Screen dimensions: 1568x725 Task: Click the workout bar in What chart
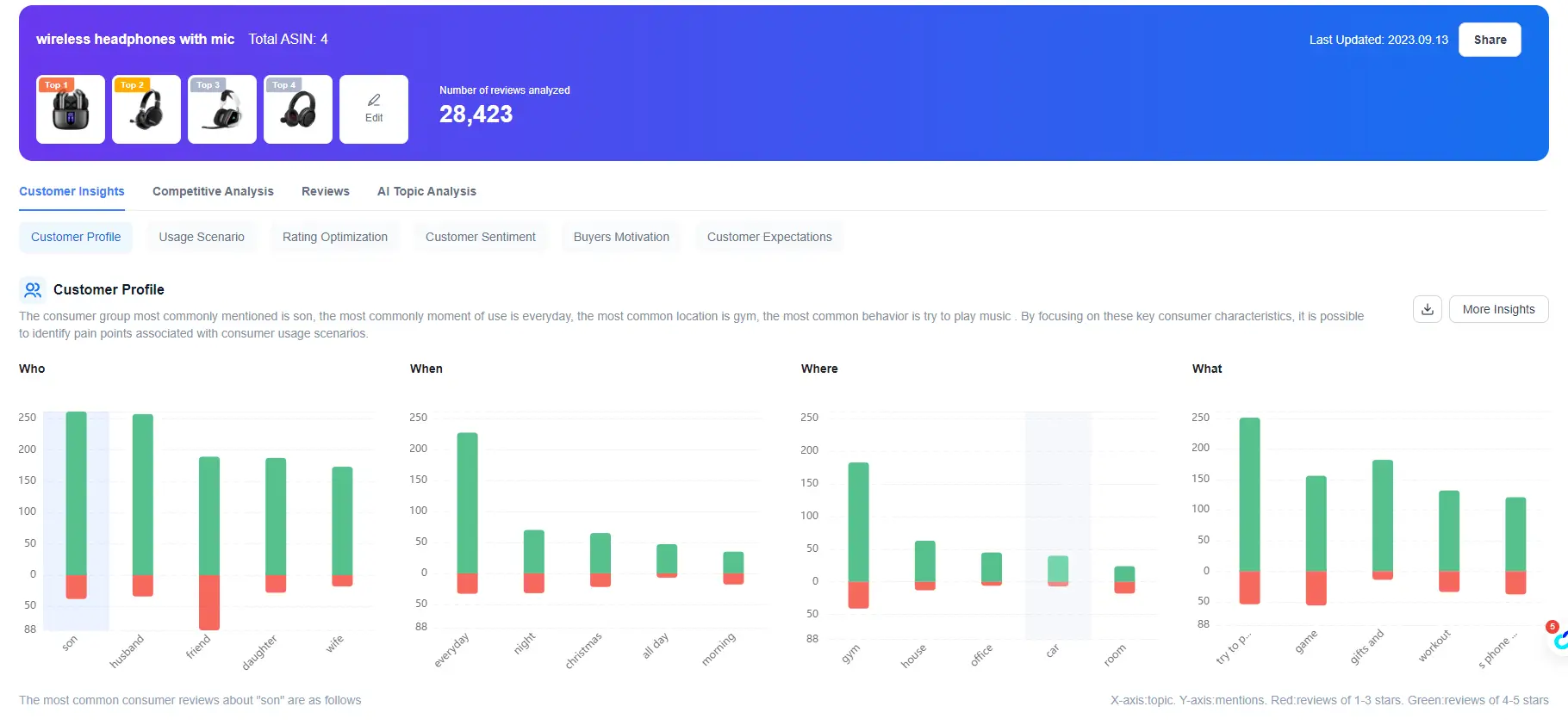click(1449, 541)
